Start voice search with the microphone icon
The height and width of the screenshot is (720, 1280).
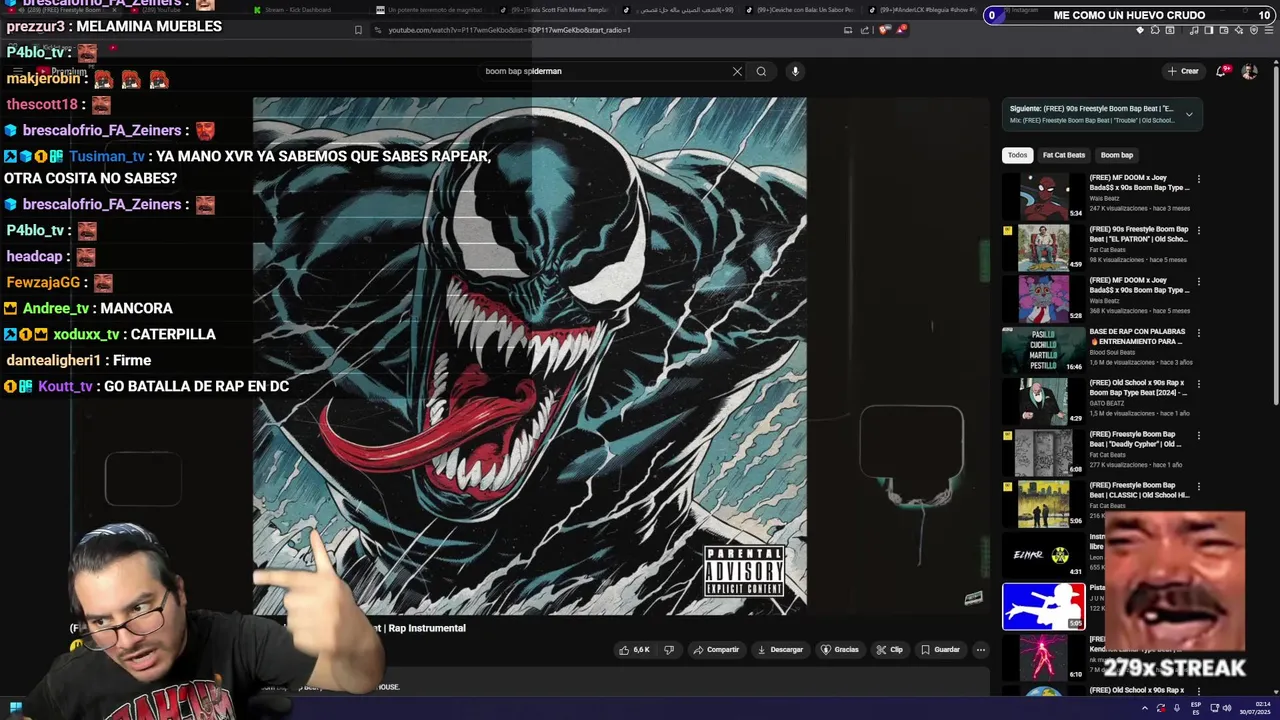pyautogui.click(x=795, y=71)
